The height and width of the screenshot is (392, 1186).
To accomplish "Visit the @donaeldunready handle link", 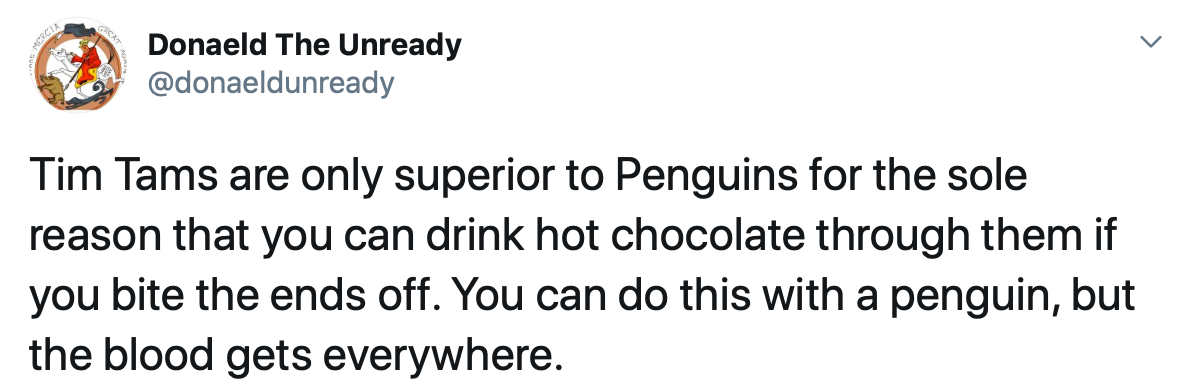I will [271, 83].
